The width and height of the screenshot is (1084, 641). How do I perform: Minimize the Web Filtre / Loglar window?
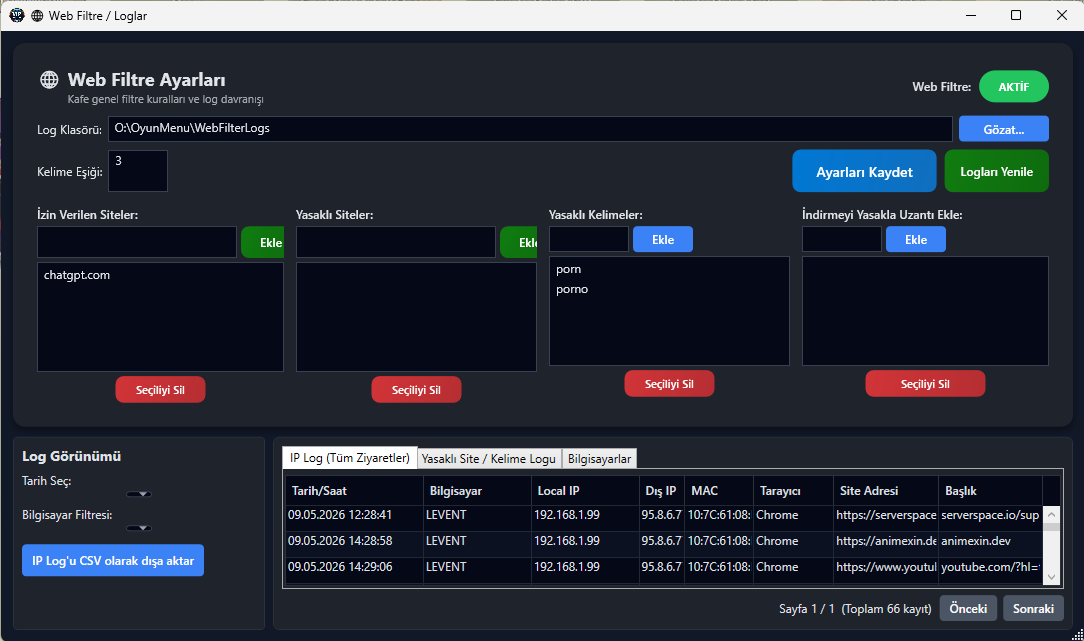[971, 15]
